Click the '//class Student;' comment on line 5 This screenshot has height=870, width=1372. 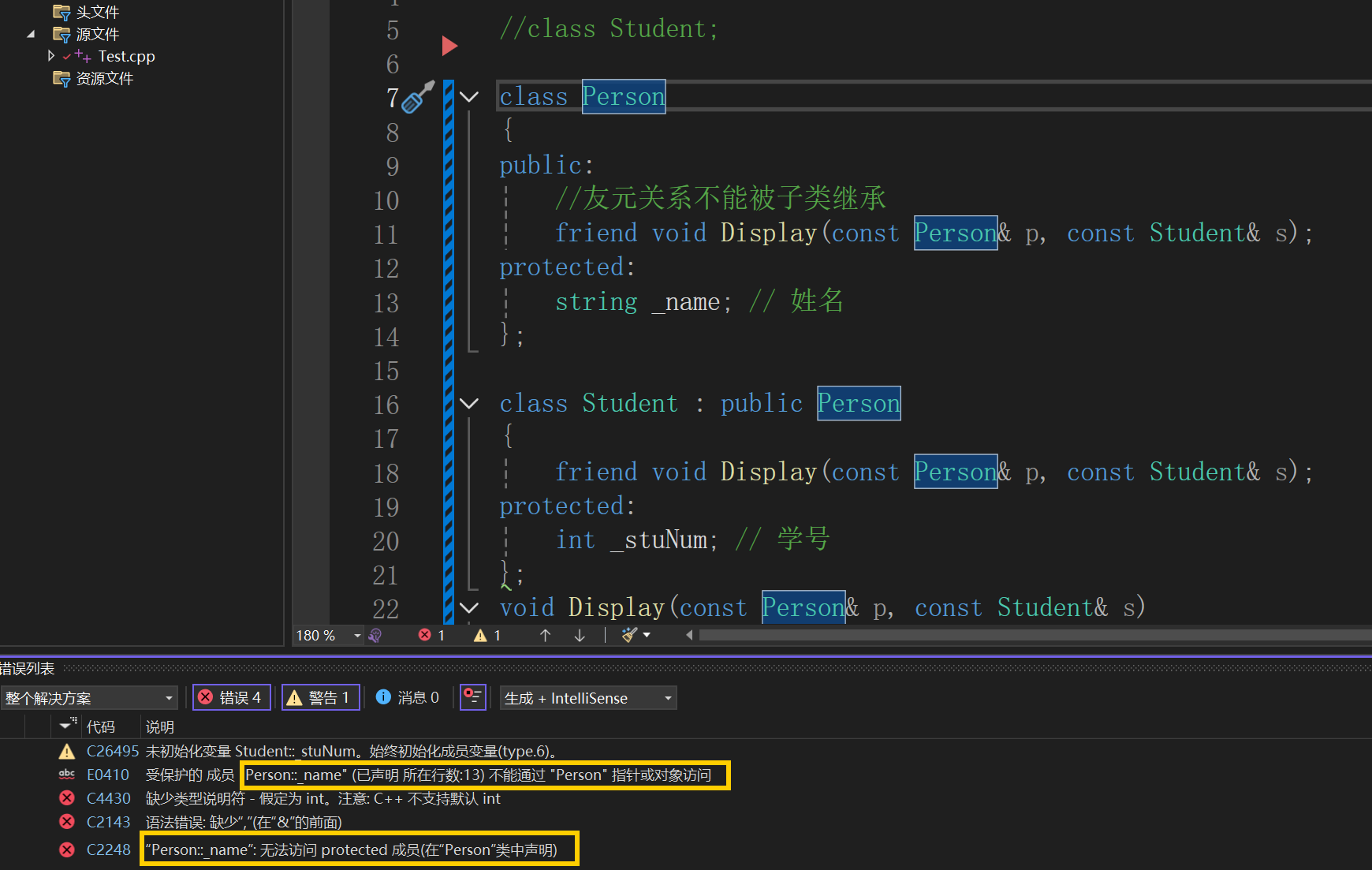tap(609, 28)
